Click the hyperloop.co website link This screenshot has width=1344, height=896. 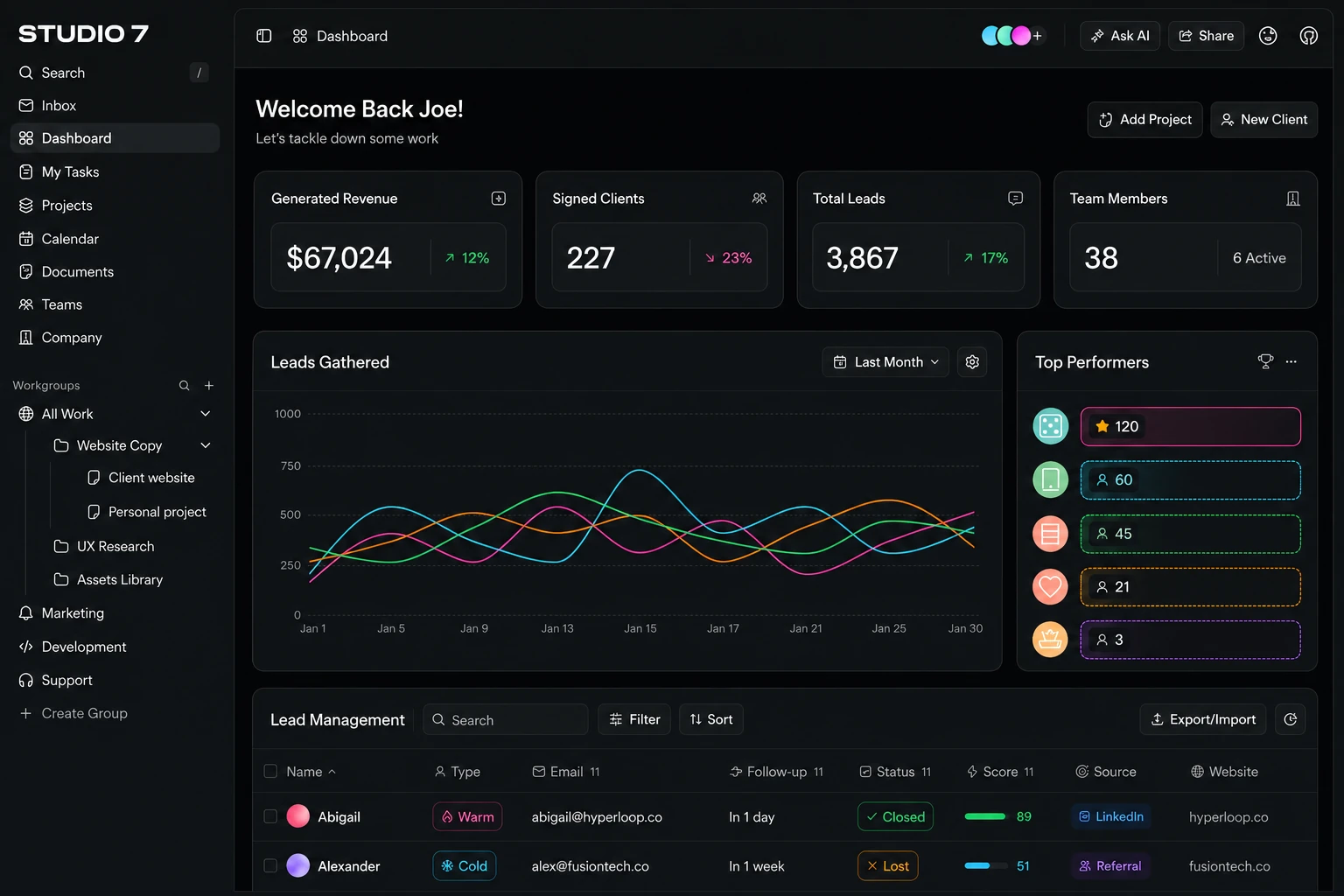(1228, 816)
